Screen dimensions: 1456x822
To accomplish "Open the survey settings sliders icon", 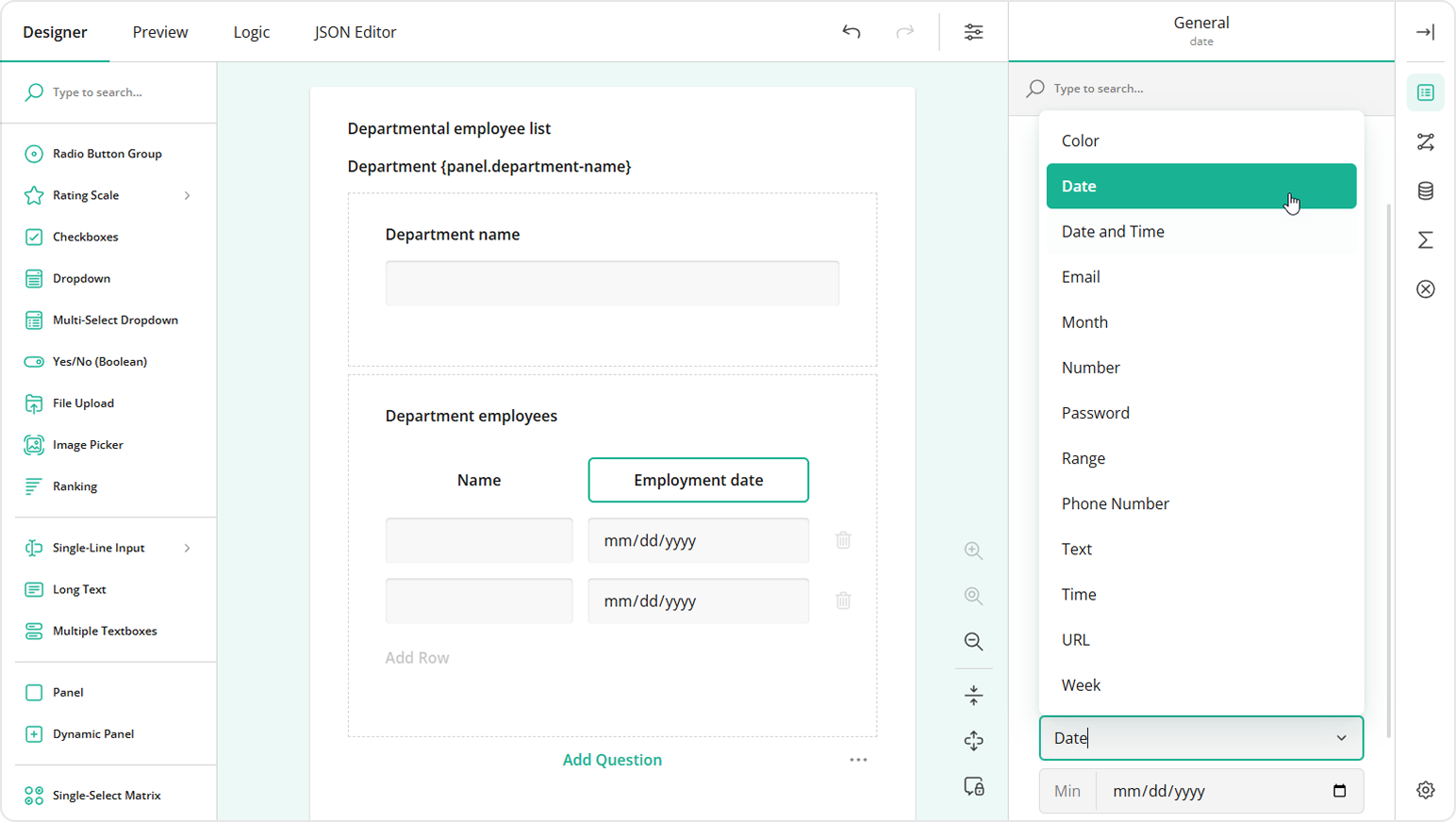I will 973,31.
